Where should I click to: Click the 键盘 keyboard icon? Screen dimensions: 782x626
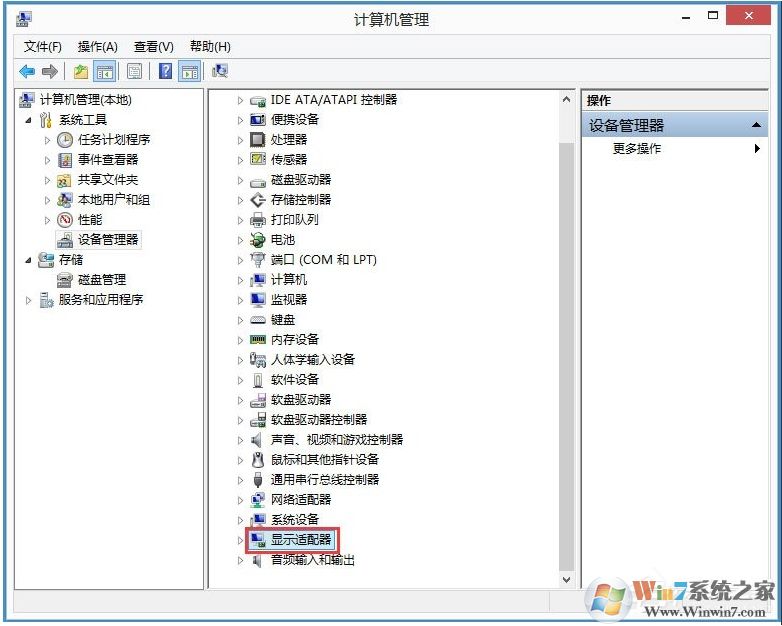[x=257, y=320]
